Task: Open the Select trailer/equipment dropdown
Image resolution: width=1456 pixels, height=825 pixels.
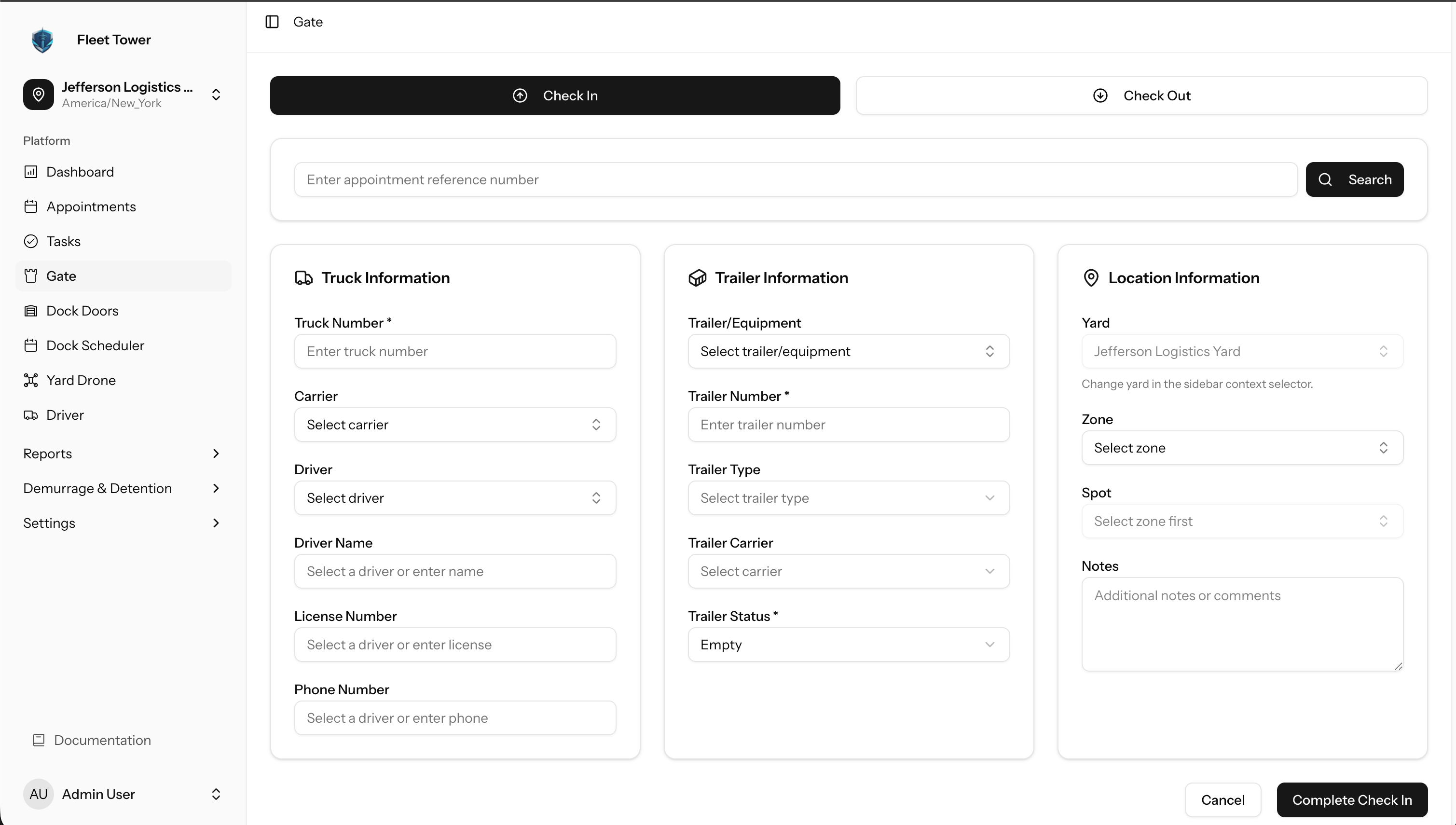Action: 848,351
